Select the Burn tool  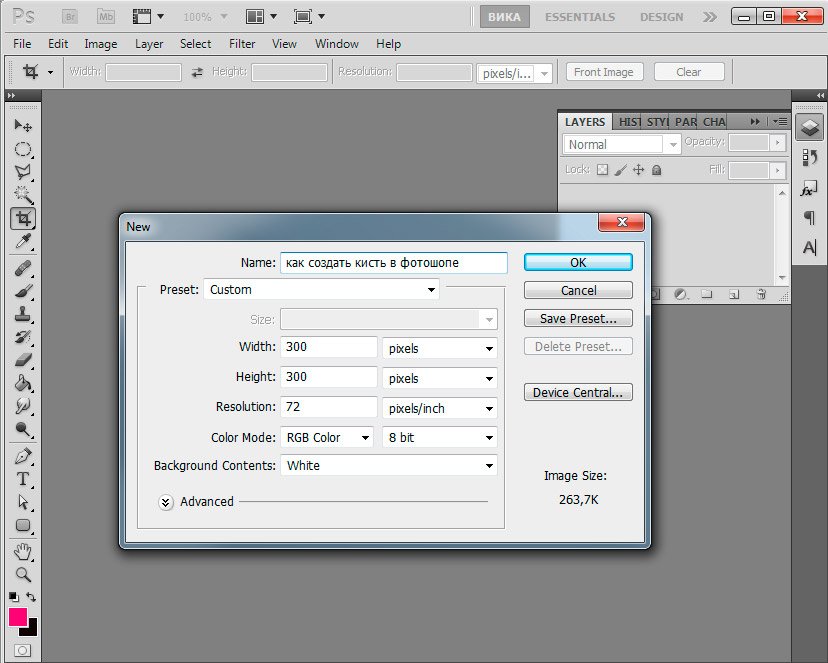23,429
